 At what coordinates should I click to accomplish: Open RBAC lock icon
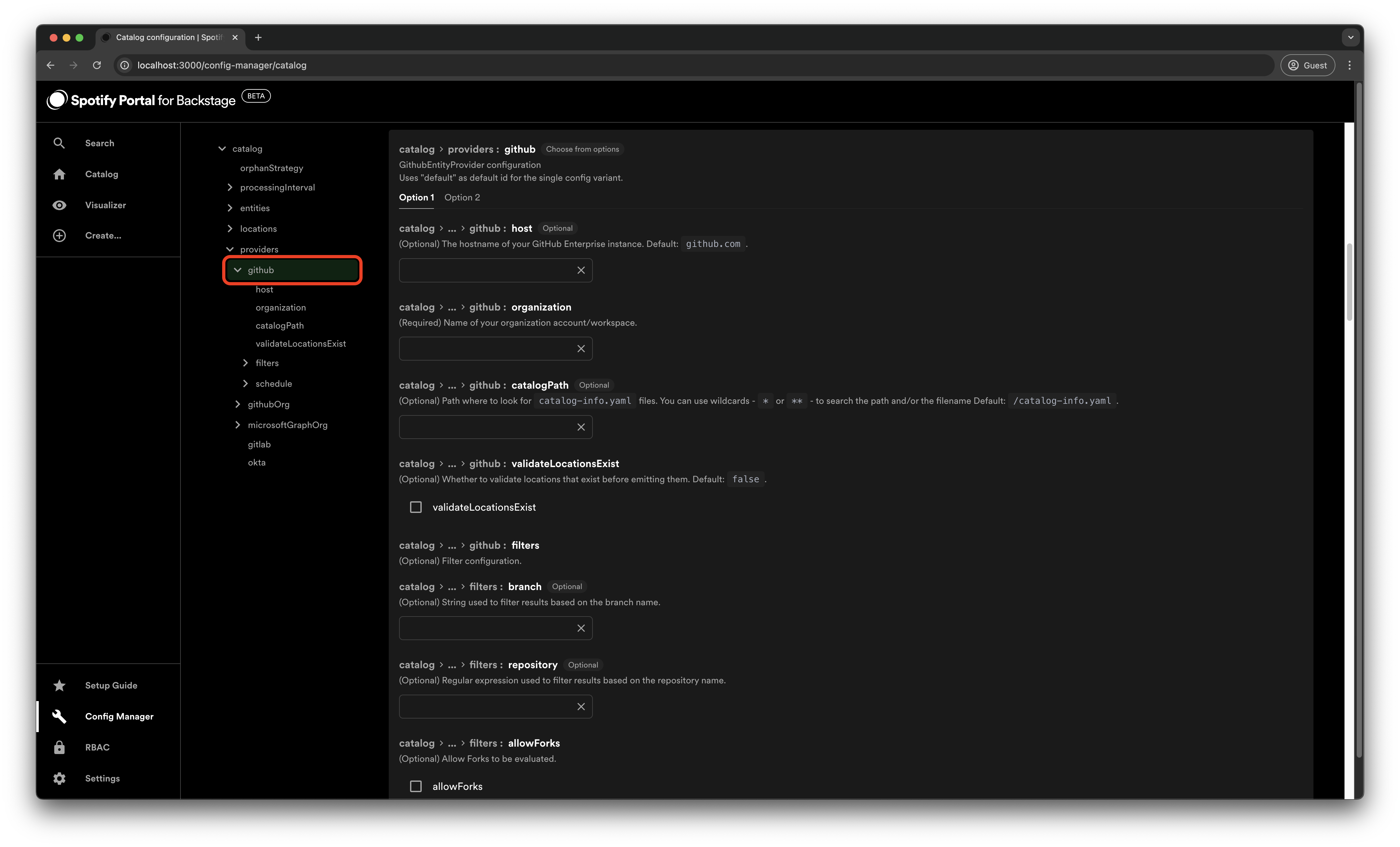tap(59, 747)
